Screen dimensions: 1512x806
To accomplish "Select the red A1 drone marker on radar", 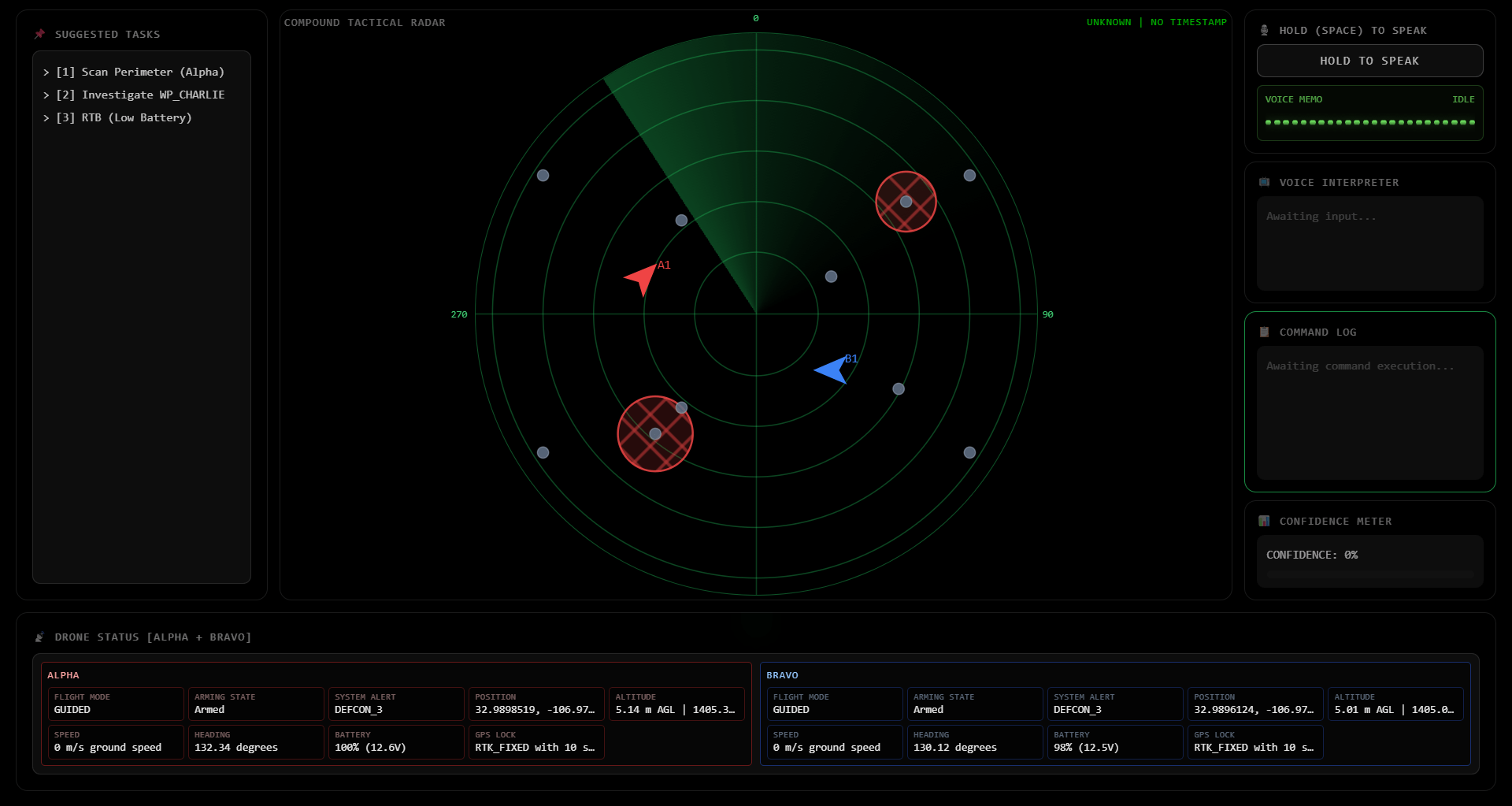I will [642, 278].
